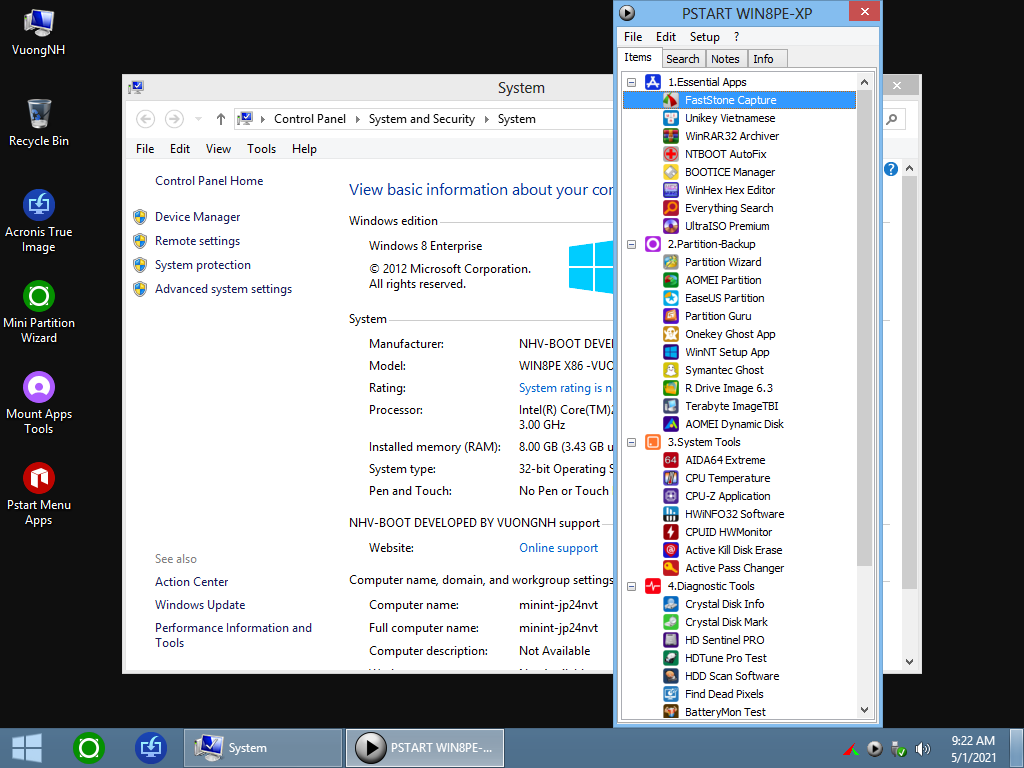
Task: Open WinRAR32 Archiver entry
Action: (x=731, y=136)
